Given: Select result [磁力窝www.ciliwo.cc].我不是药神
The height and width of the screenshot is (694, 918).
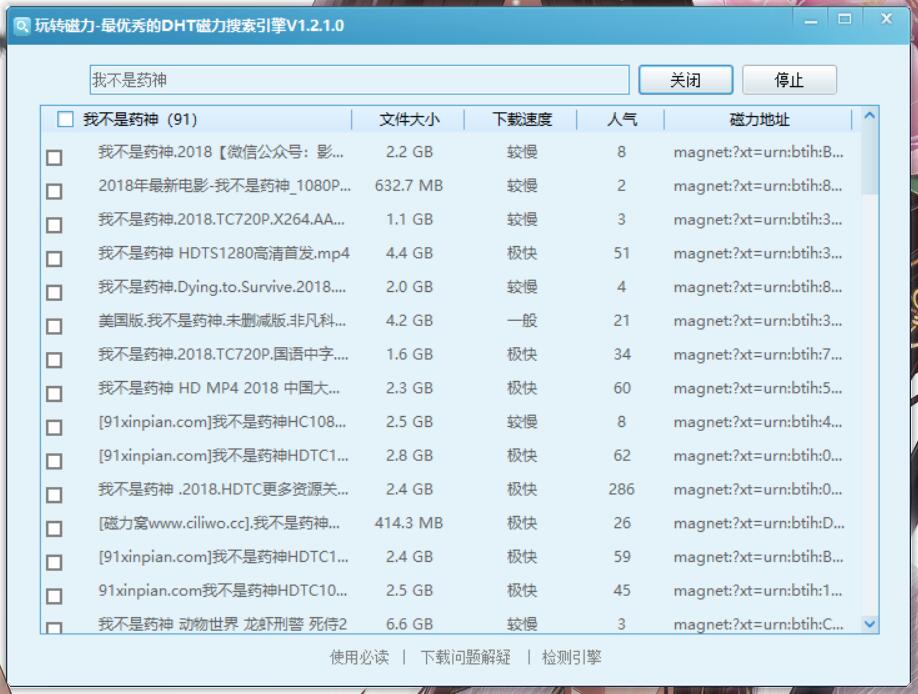Looking at the screenshot, I should (x=219, y=523).
